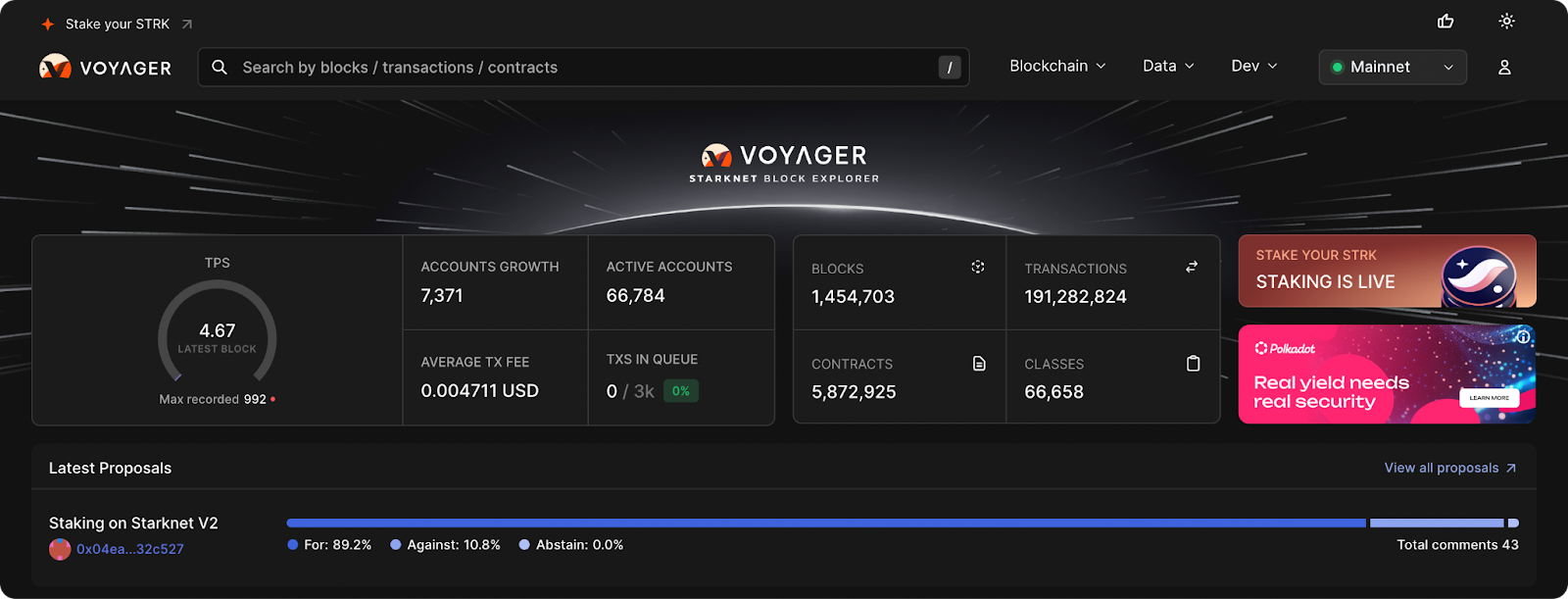Viewport: 1568px width, 599px height.
Task: Click the search magnifier icon
Action: pyautogui.click(x=220, y=68)
